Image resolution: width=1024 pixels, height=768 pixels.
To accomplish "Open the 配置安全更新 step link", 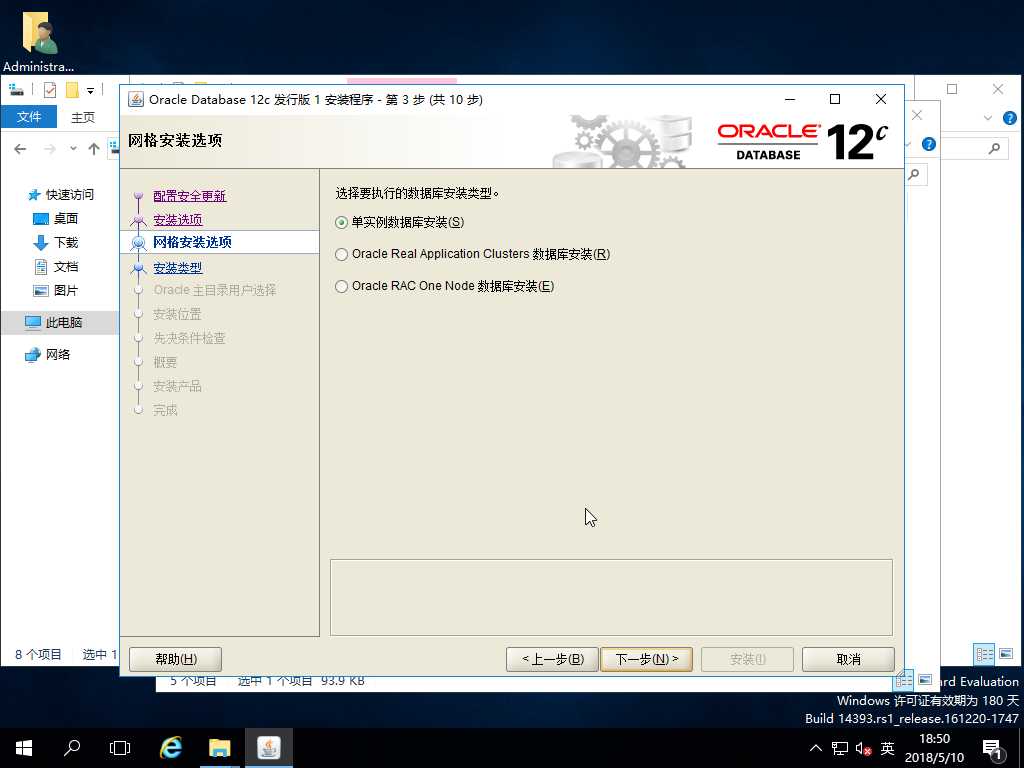I will pyautogui.click(x=189, y=196).
